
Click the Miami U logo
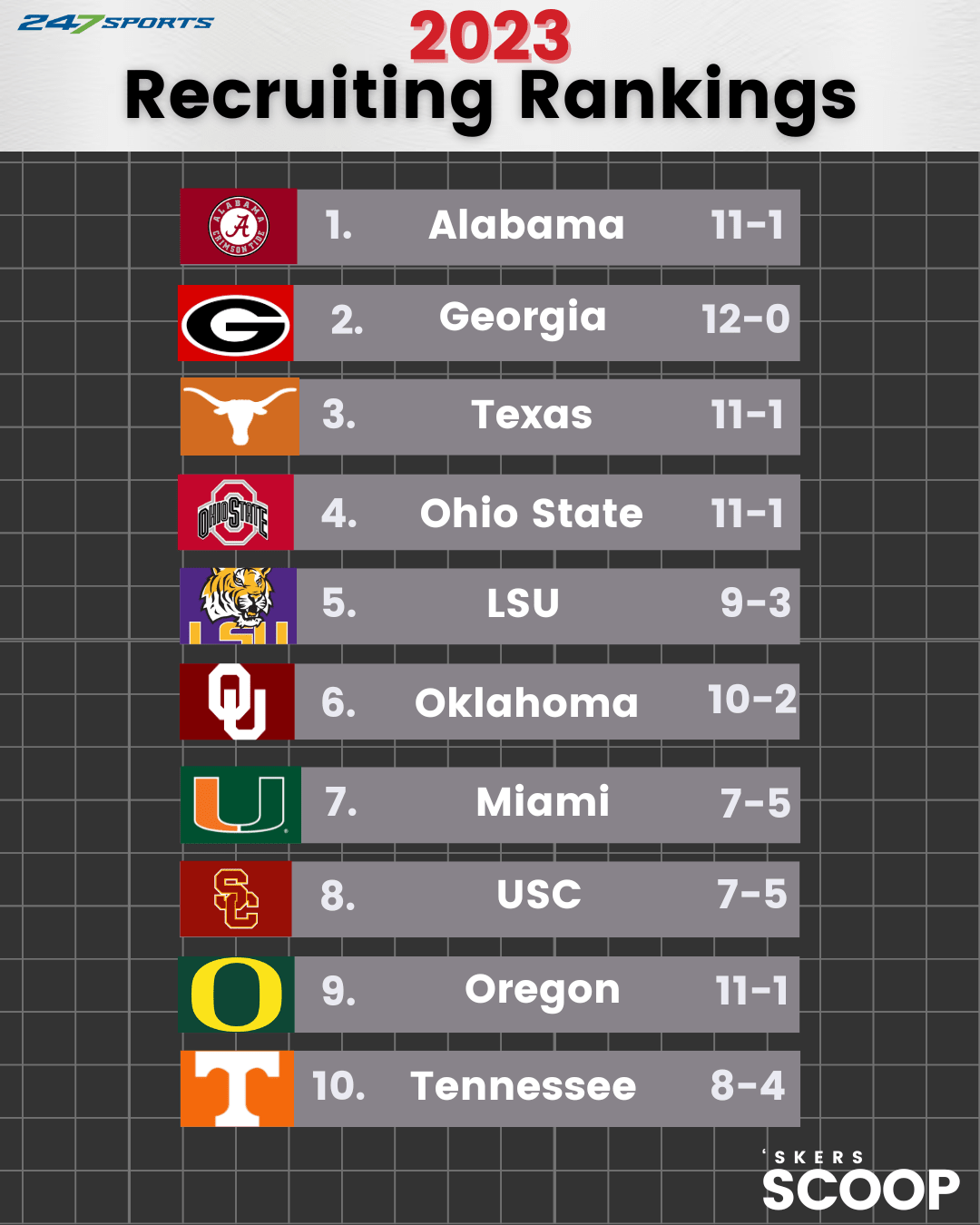click(240, 805)
